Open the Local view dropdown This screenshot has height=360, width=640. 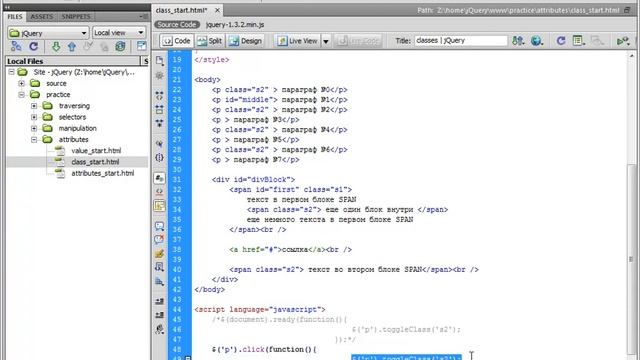click(119, 33)
